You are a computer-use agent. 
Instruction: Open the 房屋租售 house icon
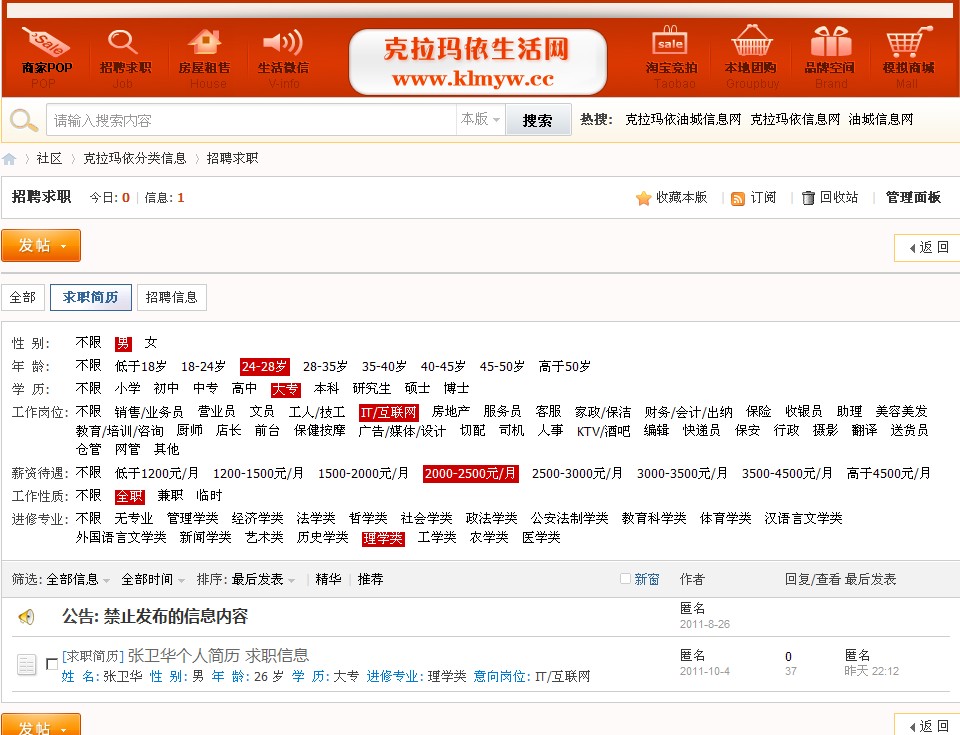(204, 43)
